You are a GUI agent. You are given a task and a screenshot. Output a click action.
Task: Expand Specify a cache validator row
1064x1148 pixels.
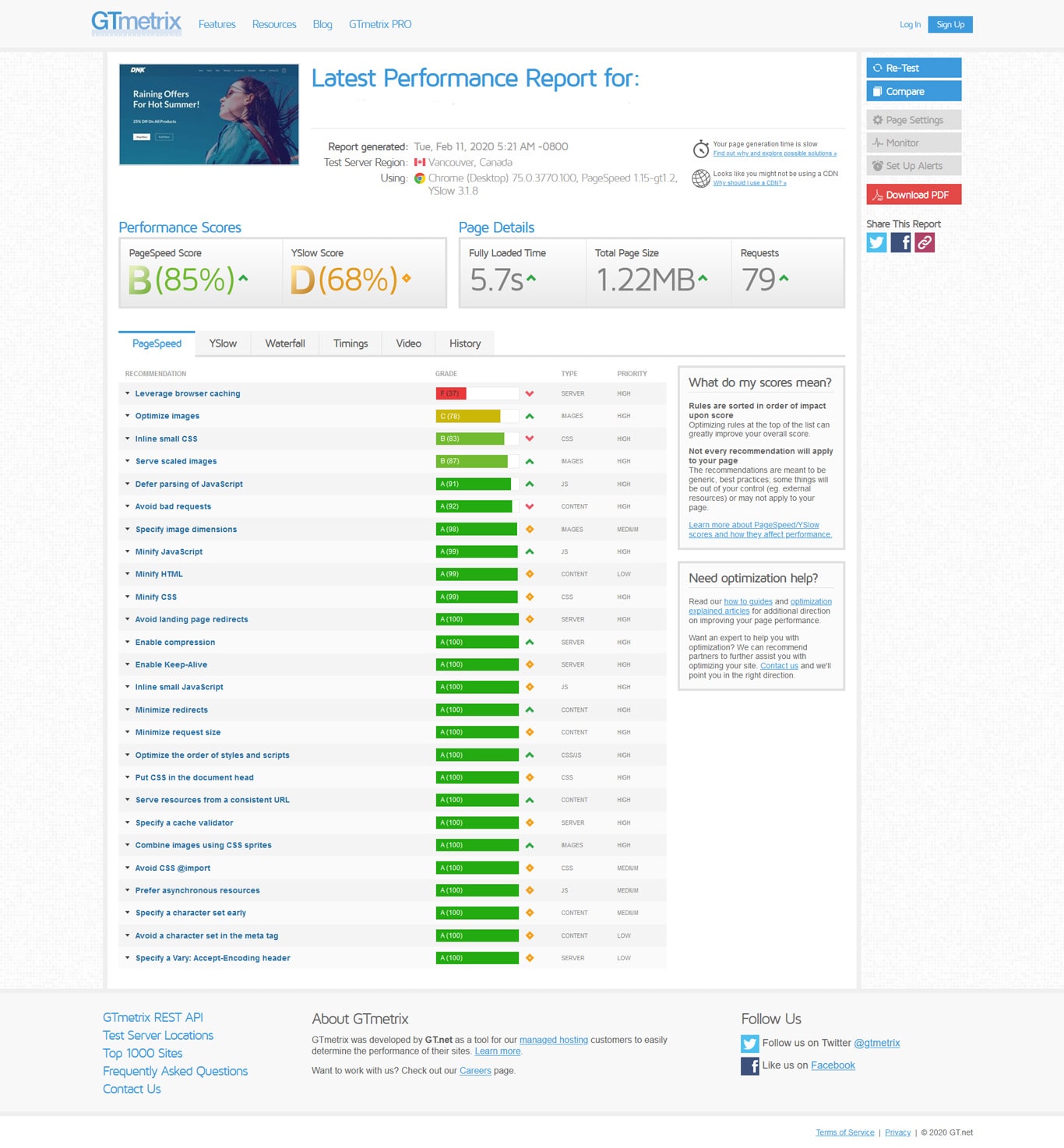pos(184,822)
